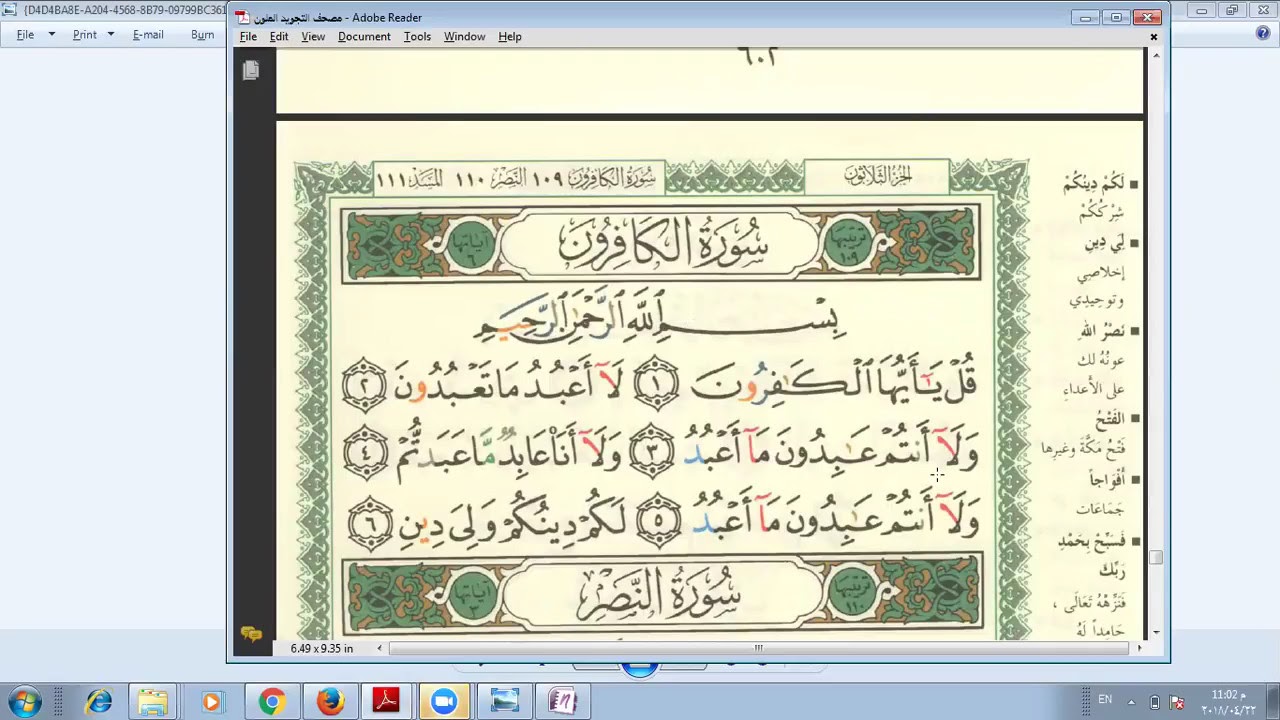The width and height of the screenshot is (1280, 720).
Task: Open the File menu in Adobe Reader
Action: (x=248, y=37)
